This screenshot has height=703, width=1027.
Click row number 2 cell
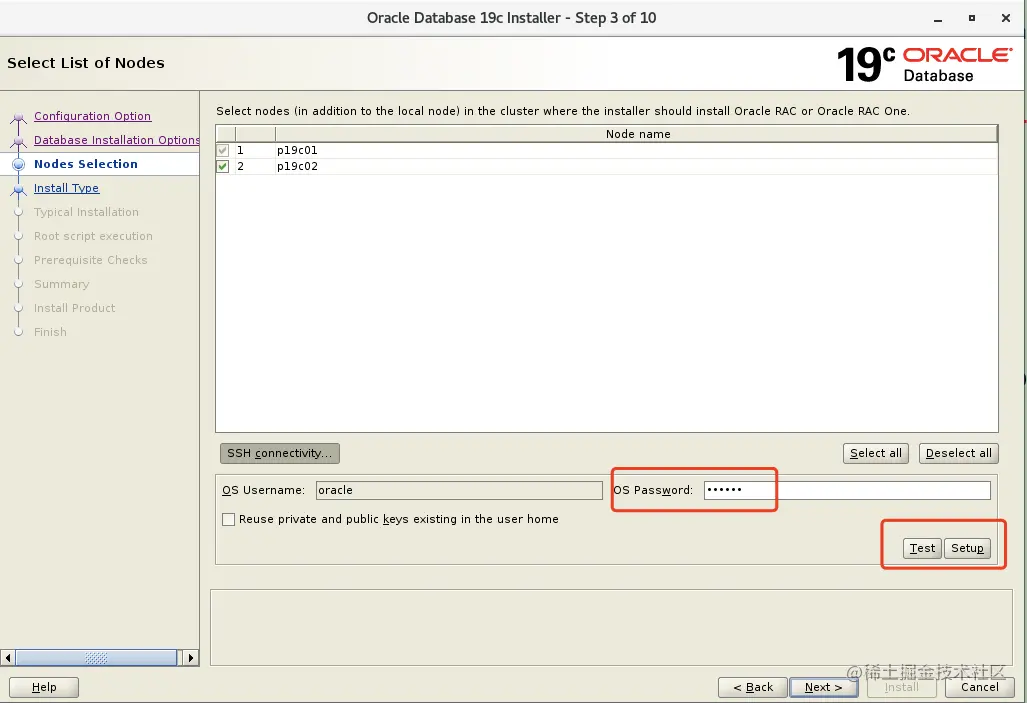pos(255,166)
